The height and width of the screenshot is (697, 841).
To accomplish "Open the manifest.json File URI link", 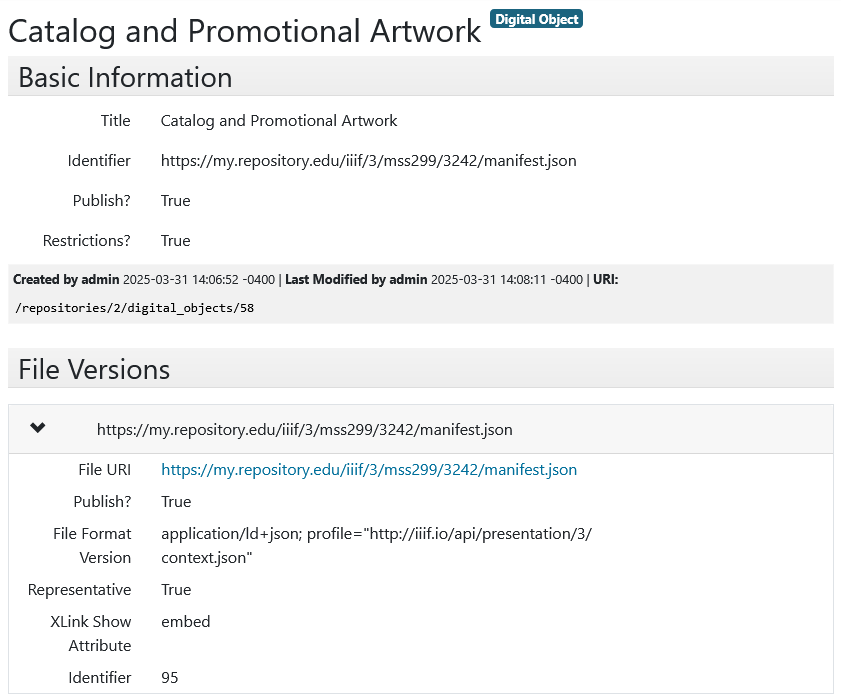I will [369, 469].
